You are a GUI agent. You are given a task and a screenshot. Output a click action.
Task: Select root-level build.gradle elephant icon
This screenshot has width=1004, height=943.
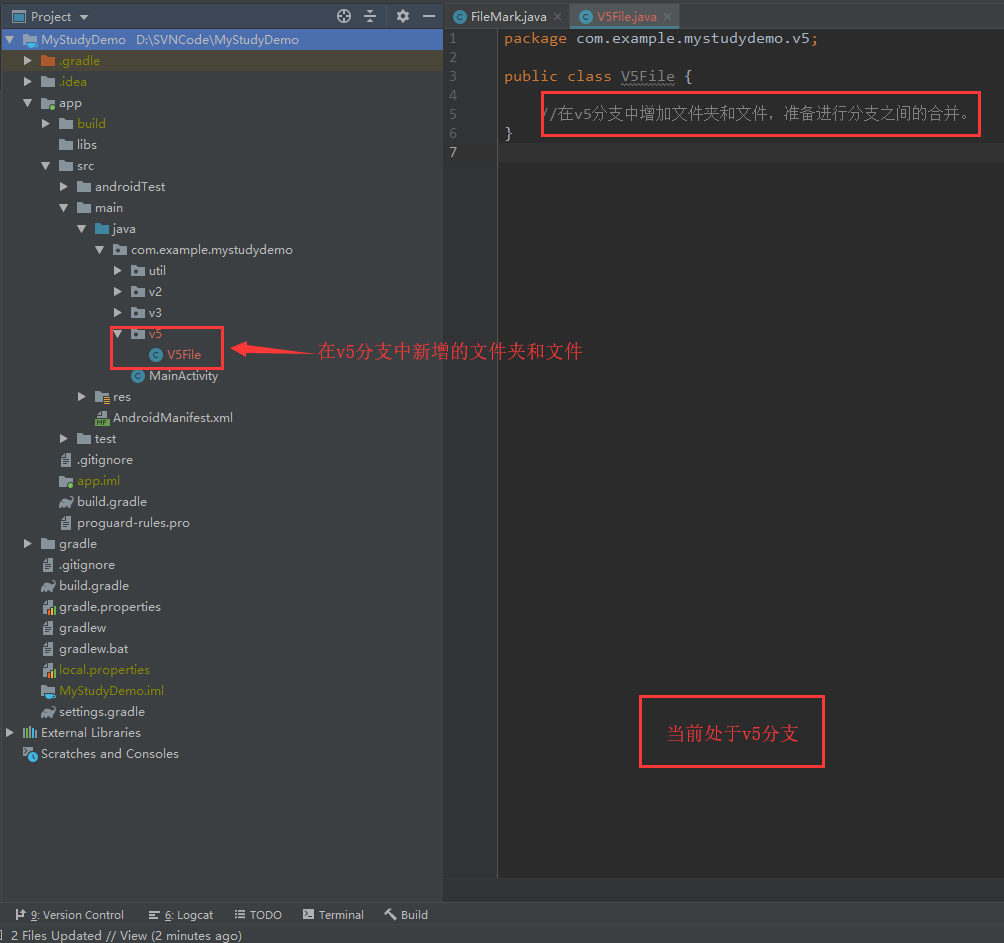point(48,586)
